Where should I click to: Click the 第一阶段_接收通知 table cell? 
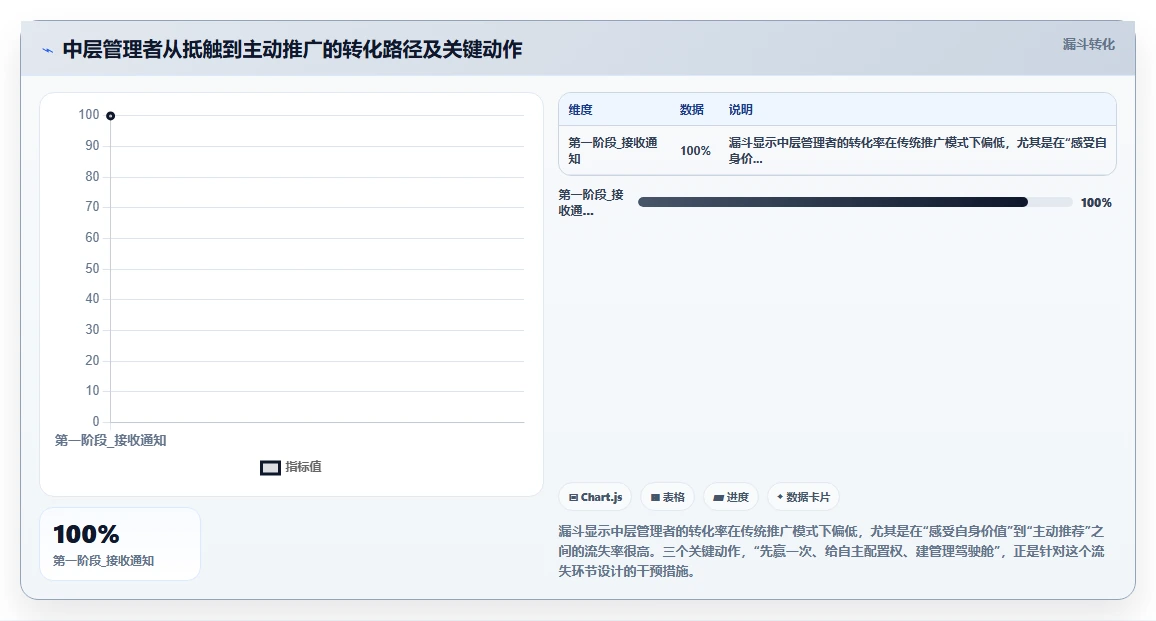click(x=613, y=150)
